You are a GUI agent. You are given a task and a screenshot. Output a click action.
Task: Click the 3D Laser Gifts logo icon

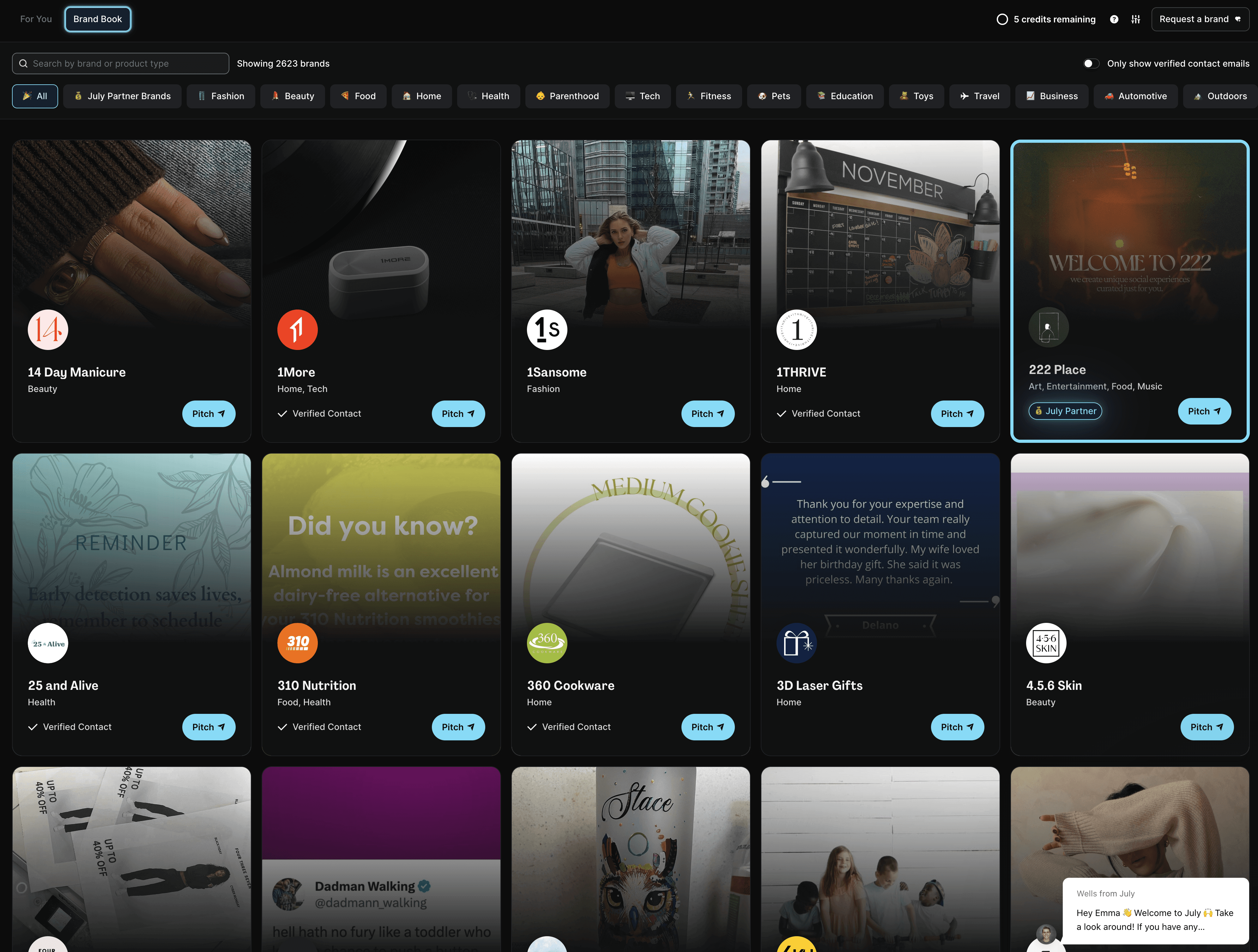796,643
